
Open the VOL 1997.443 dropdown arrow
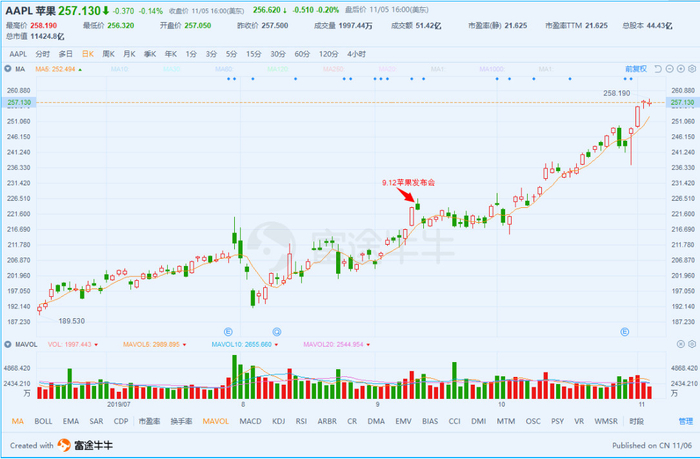[96, 345]
